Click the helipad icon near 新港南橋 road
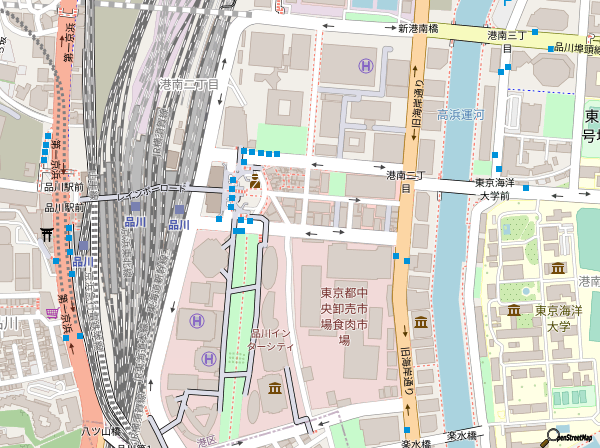Viewport: 600px width, 448px height. point(366,66)
